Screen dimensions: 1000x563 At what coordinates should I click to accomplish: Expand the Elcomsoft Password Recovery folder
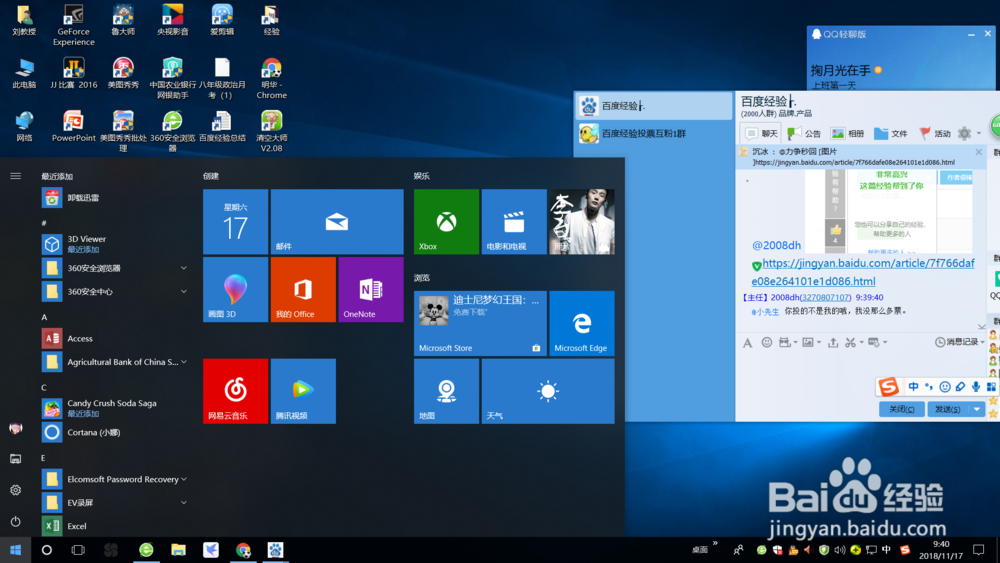[x=115, y=479]
